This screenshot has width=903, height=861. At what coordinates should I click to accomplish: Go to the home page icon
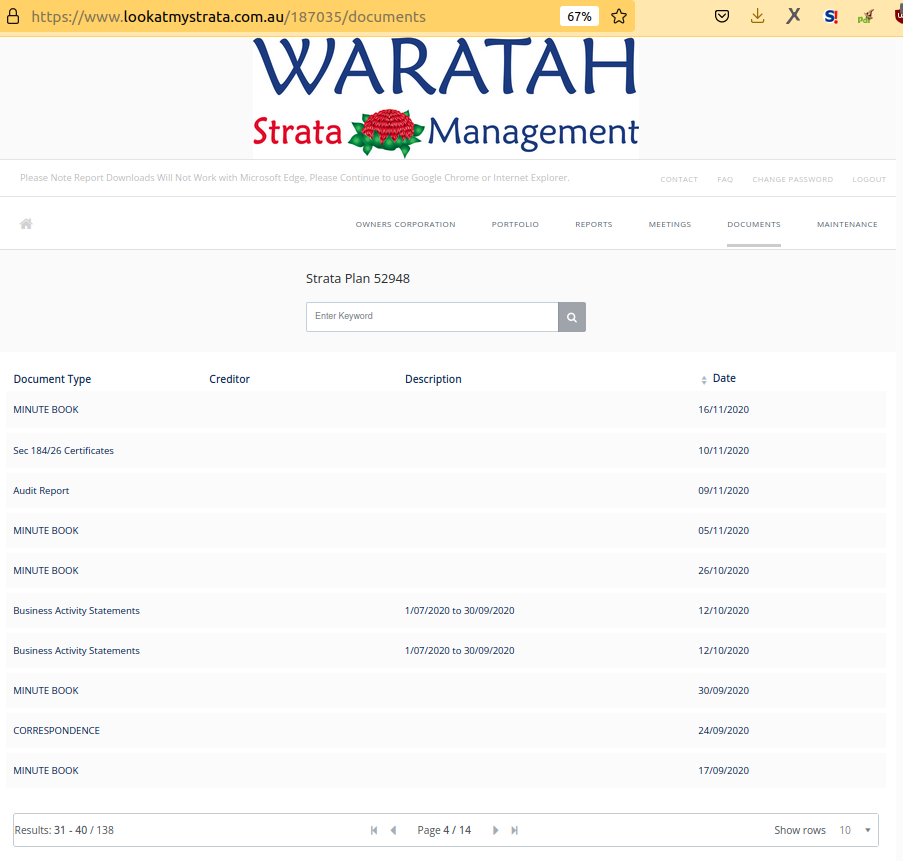(x=26, y=223)
